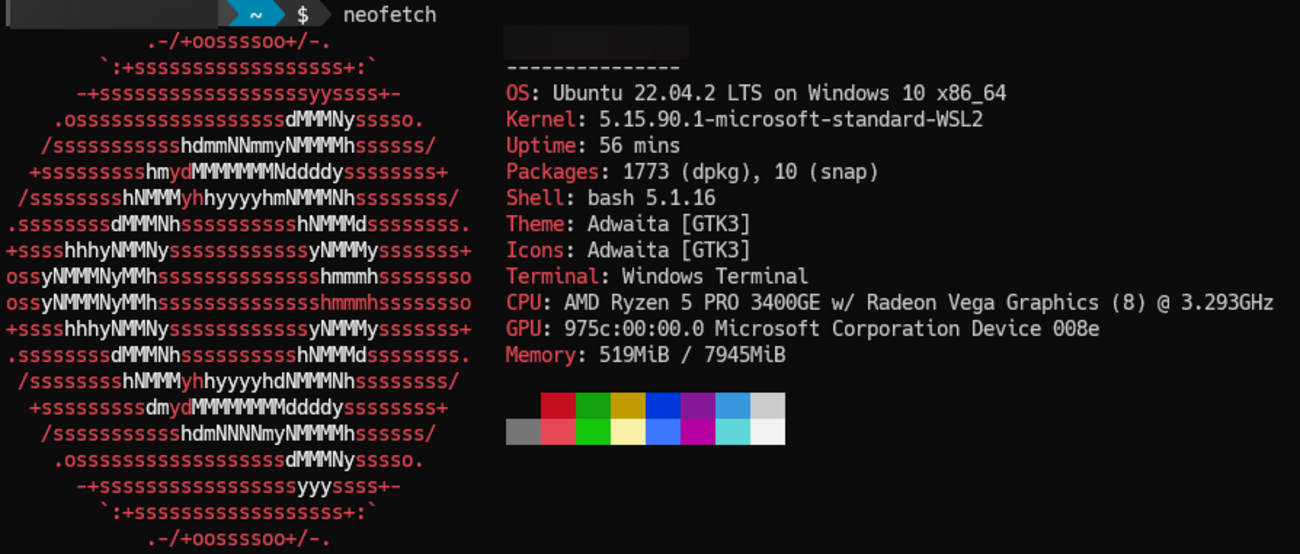Click the purple color block
This screenshot has height=554, width=1300.
point(698,405)
